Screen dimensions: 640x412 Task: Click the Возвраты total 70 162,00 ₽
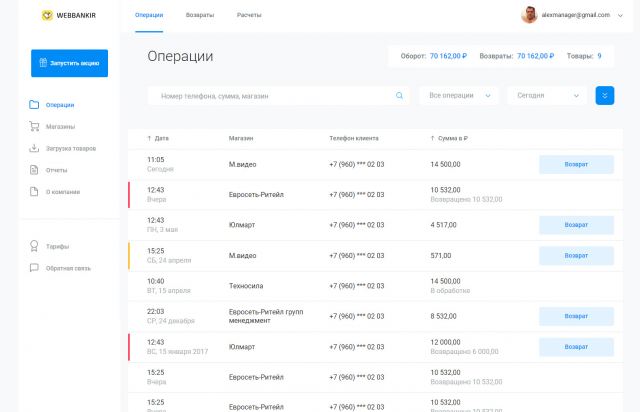[x=536, y=56]
